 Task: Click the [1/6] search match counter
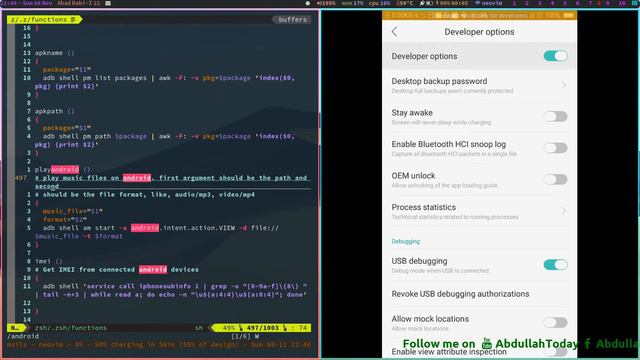click(241, 336)
